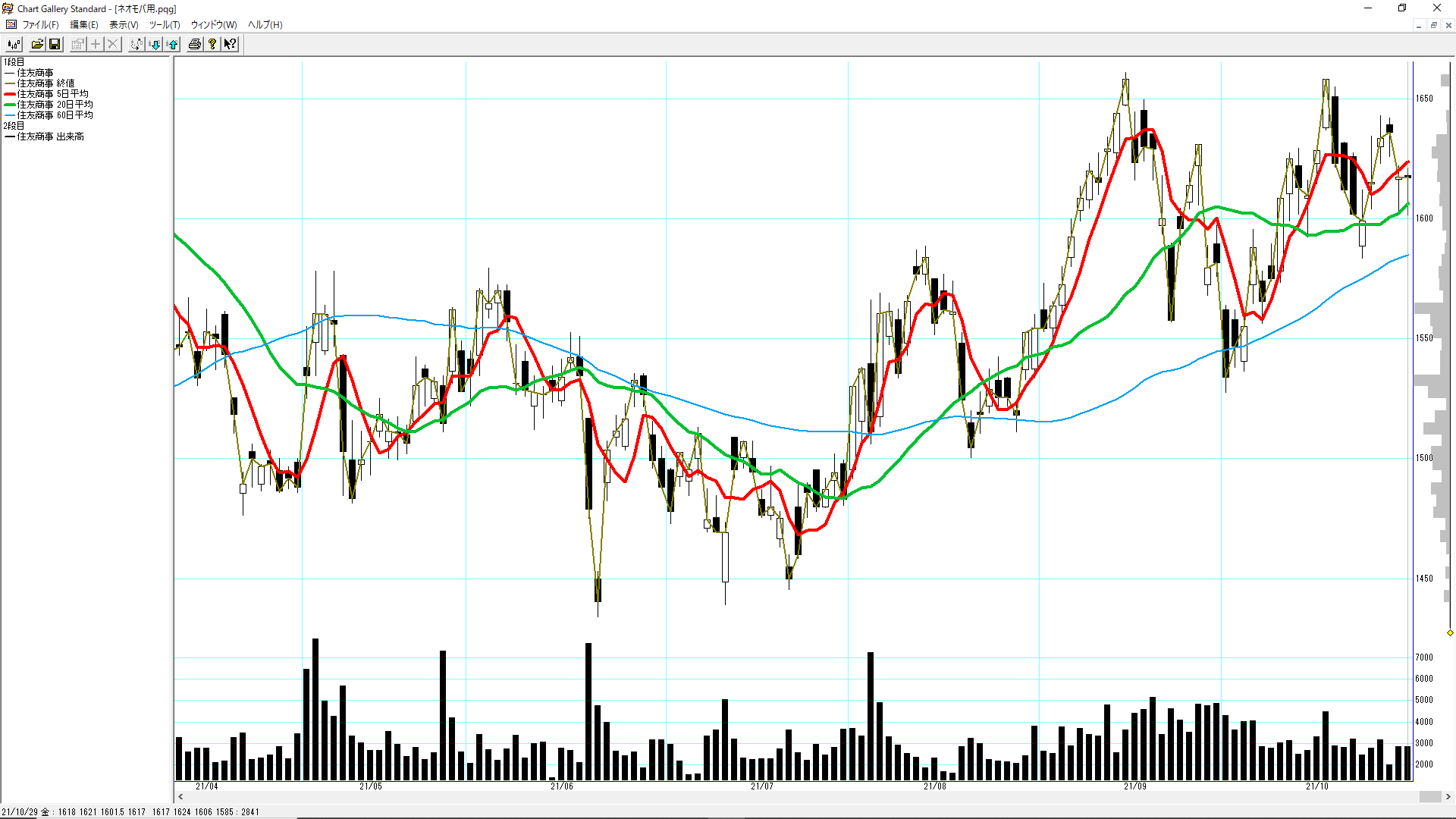Open the 表示(V) menu
This screenshot has height=819, width=1456.
coord(124,25)
